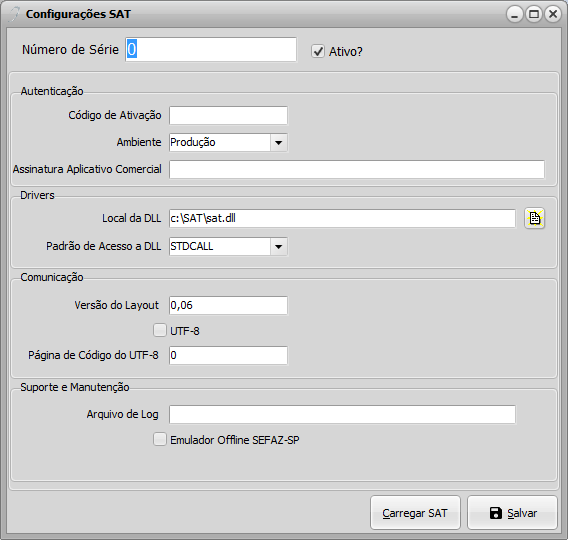The width and height of the screenshot is (568, 540).
Task: Uncheck the Ativo? checkbox
Action: click(318, 51)
